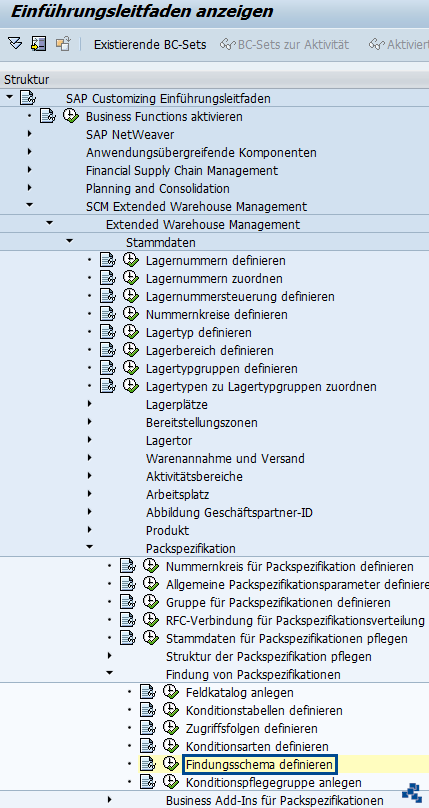Select Nummernkreise definieren text
429x808 pixels.
coord(216,314)
